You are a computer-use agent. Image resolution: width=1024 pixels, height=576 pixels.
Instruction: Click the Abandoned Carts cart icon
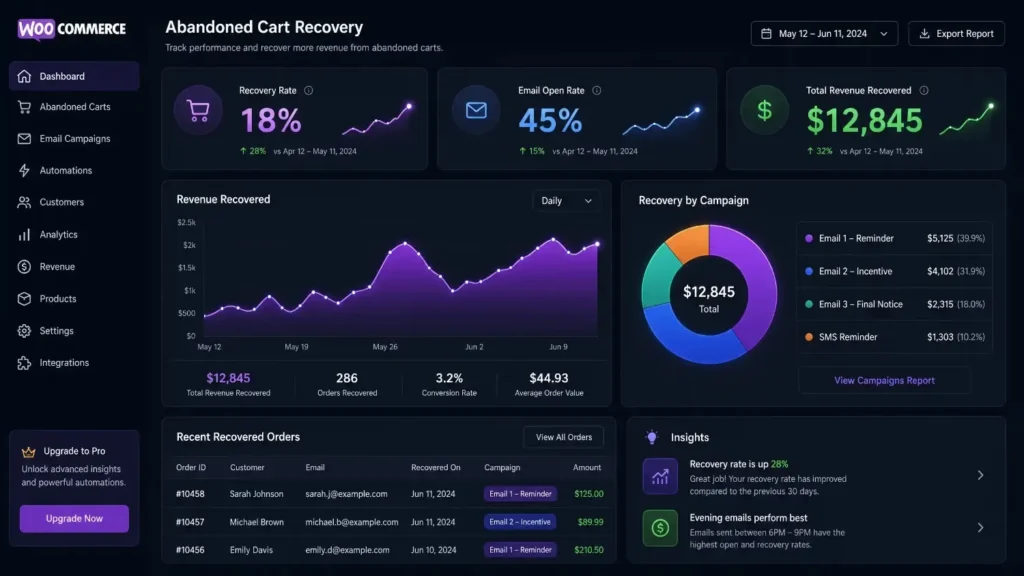(24, 107)
